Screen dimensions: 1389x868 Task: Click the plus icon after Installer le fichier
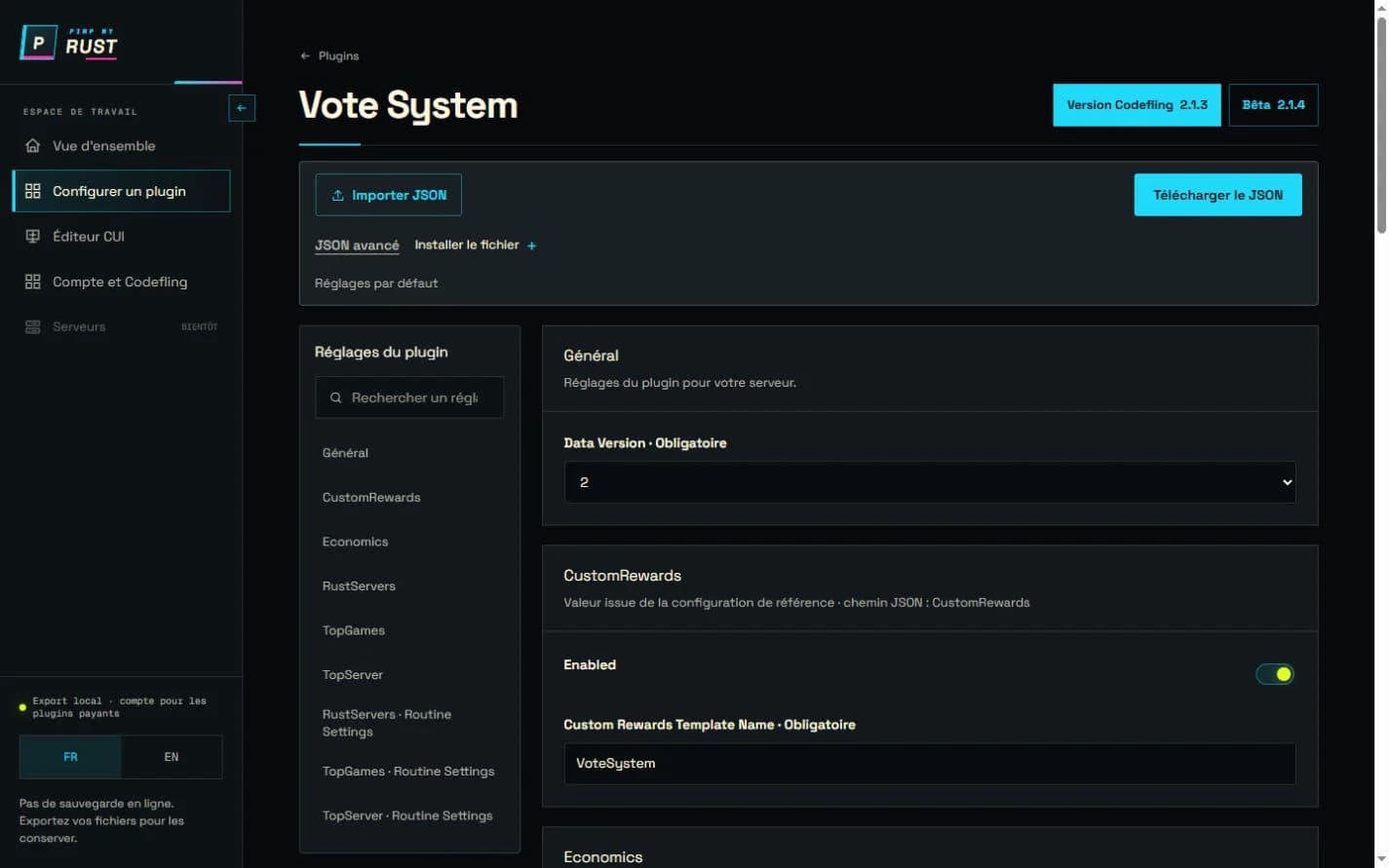[531, 245]
